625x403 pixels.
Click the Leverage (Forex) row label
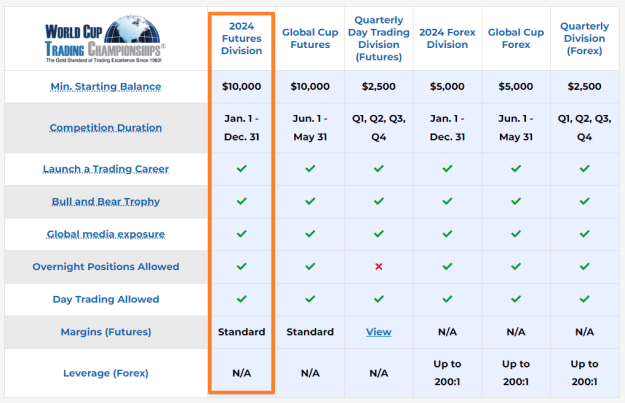[x=106, y=373]
